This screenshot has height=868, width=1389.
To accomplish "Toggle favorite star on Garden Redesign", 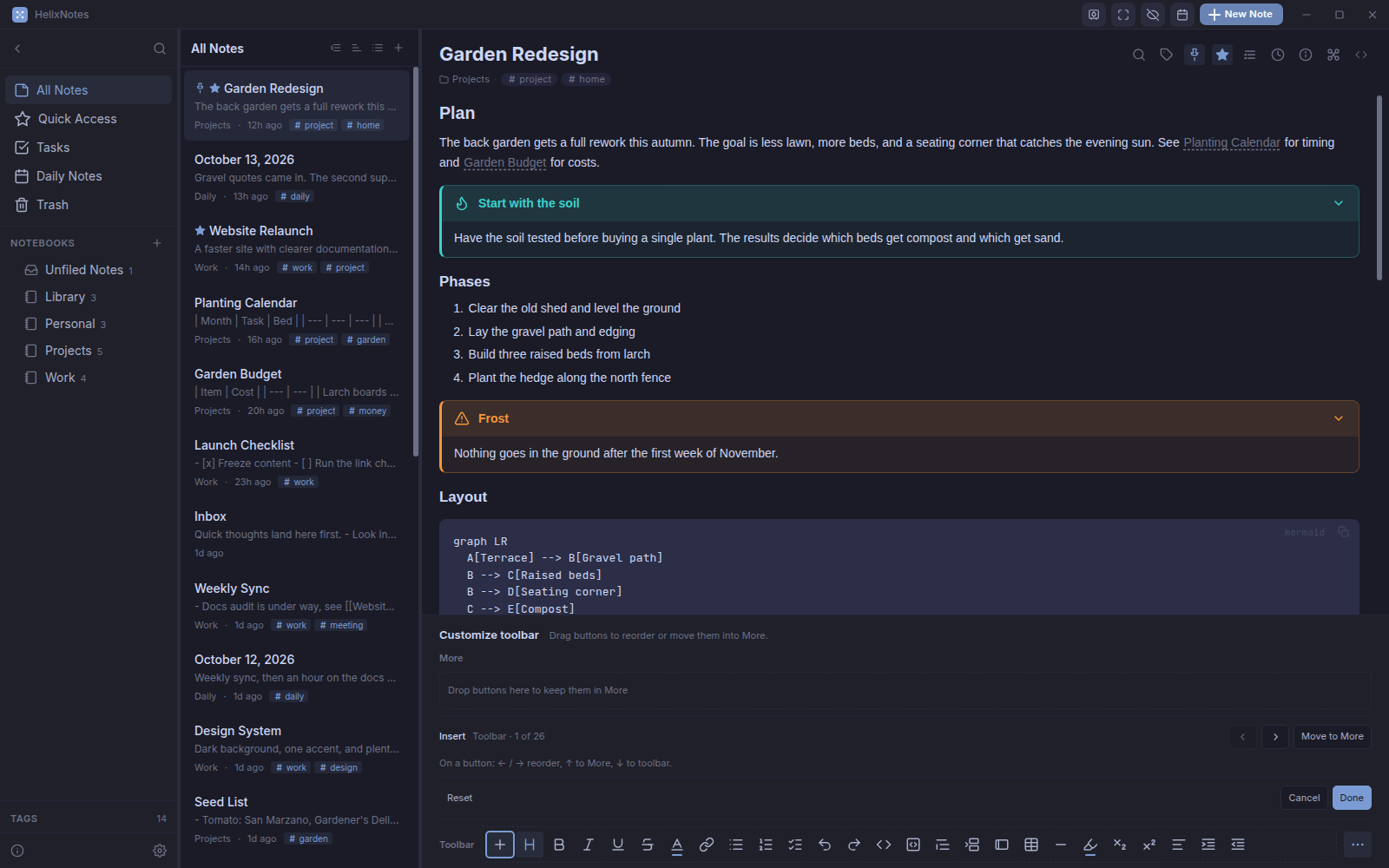I will (x=1222, y=55).
